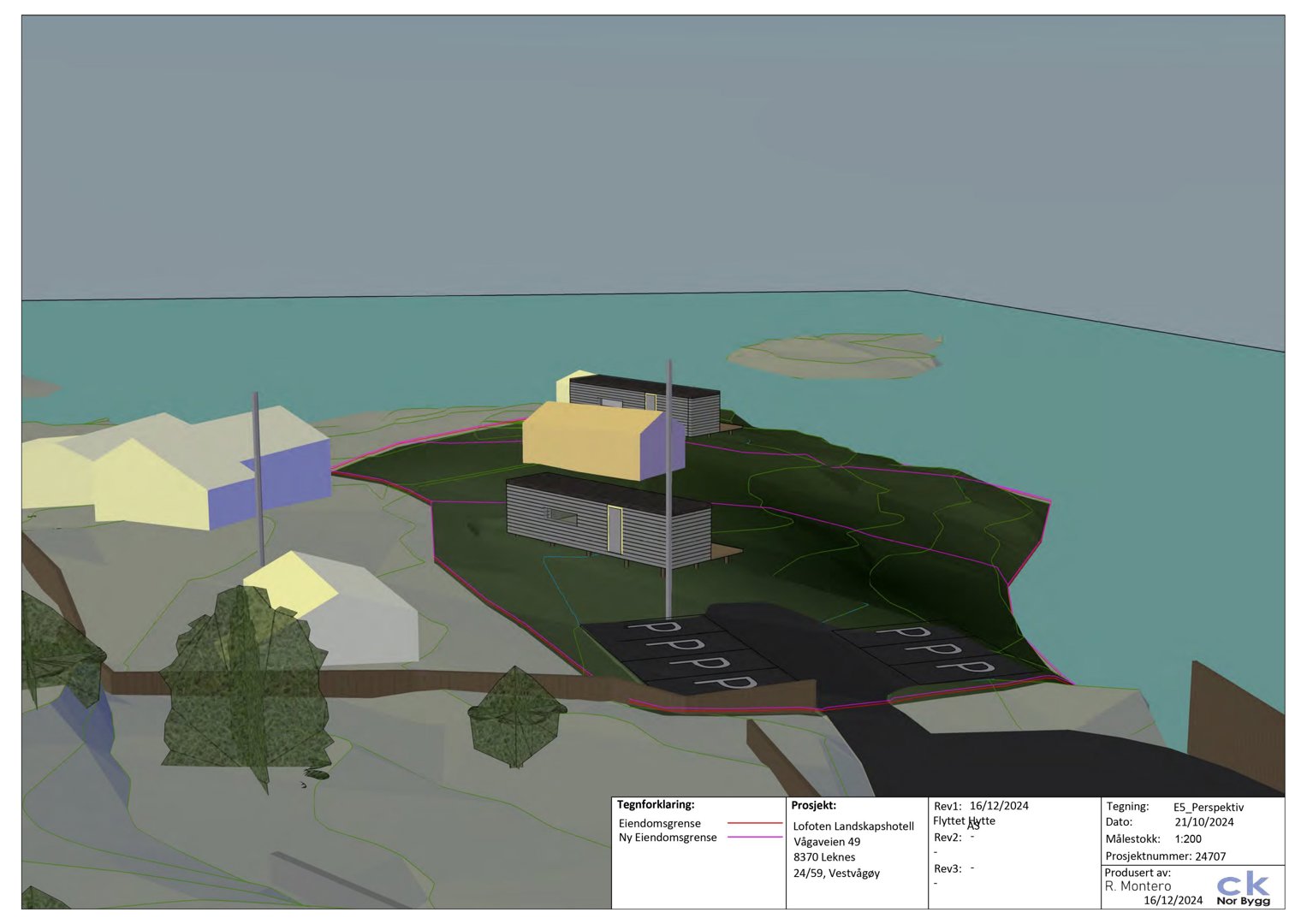Click the E5_Perspektiv drawing name

(1208, 805)
